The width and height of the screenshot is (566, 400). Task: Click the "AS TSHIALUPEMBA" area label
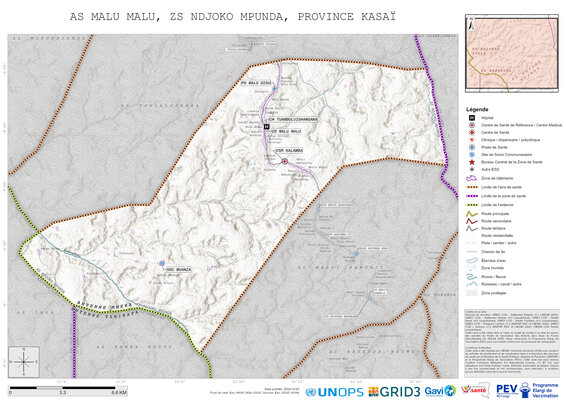[160, 106]
